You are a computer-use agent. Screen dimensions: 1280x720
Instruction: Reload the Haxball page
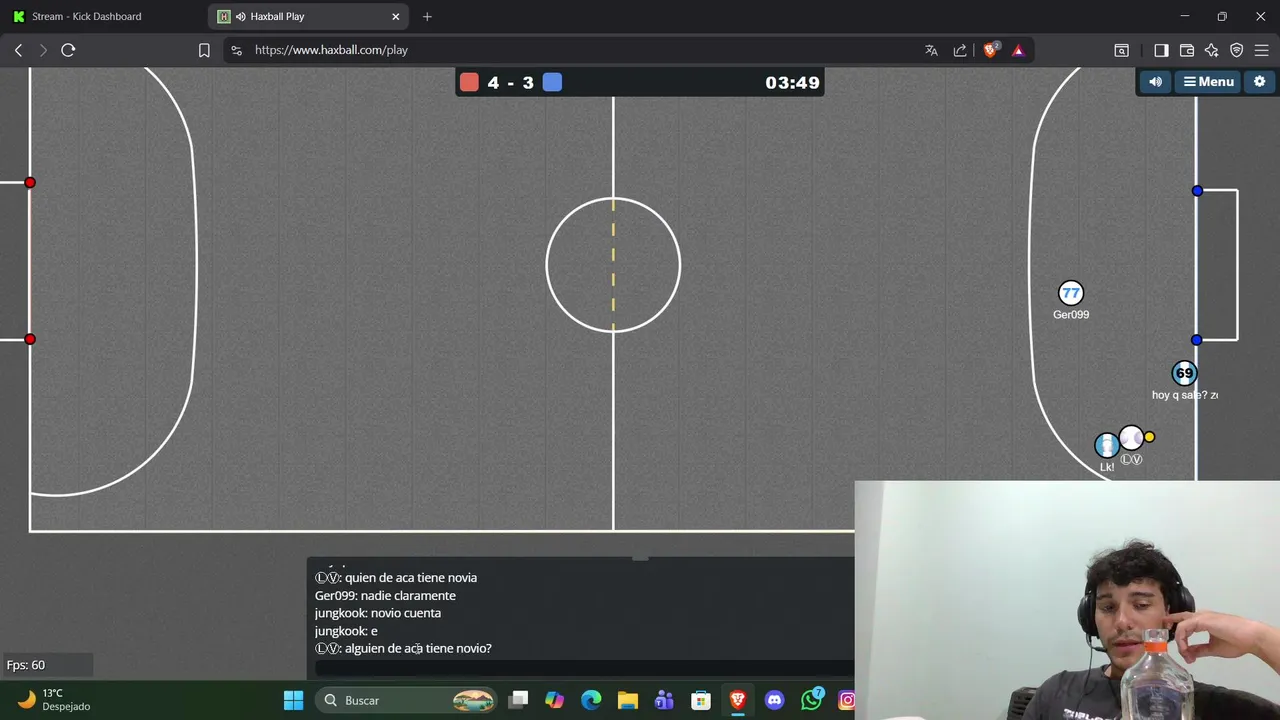coord(68,50)
